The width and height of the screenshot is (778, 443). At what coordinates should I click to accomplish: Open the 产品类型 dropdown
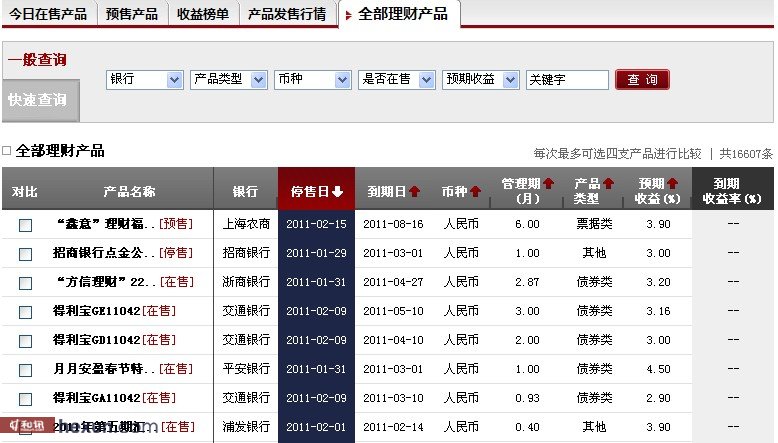point(229,79)
